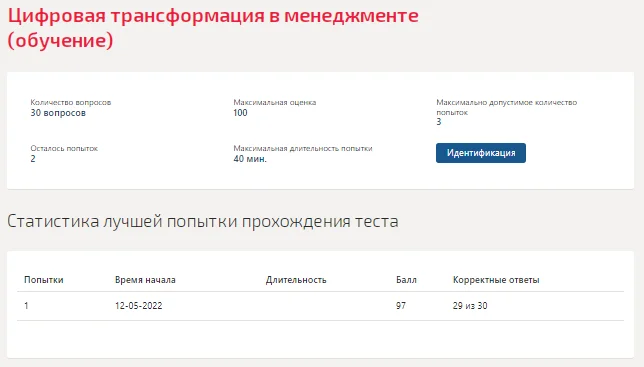Click the Максимальная длительность попытки label

tap(303, 148)
